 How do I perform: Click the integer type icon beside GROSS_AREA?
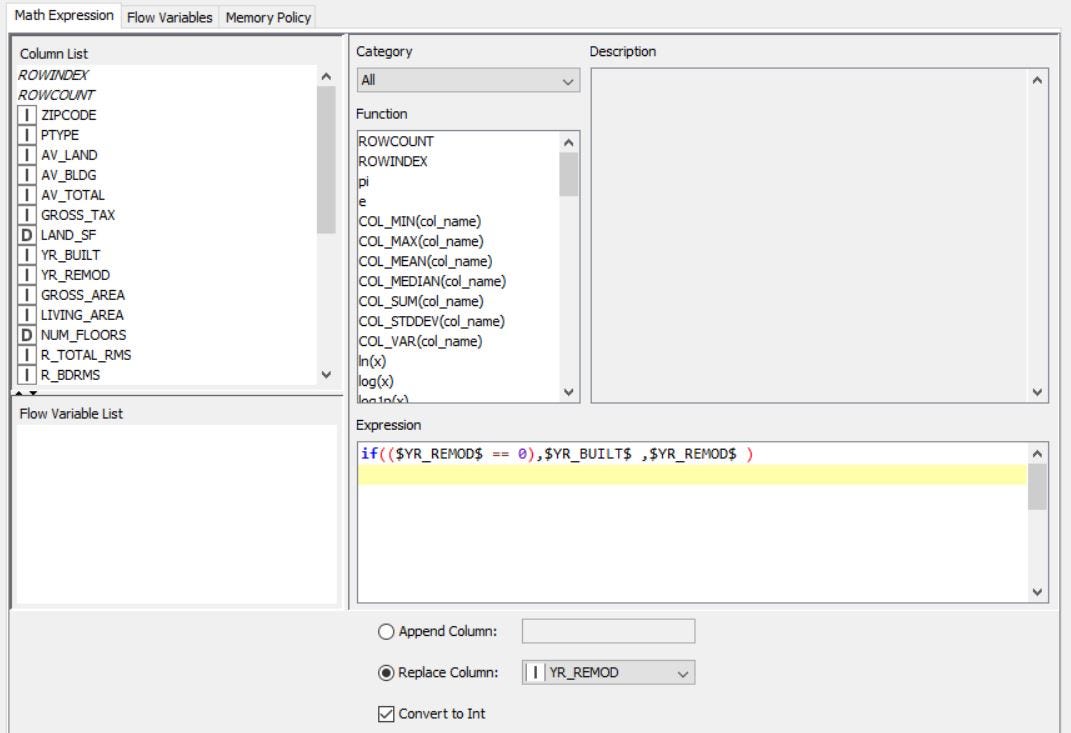pyautogui.click(x=27, y=294)
